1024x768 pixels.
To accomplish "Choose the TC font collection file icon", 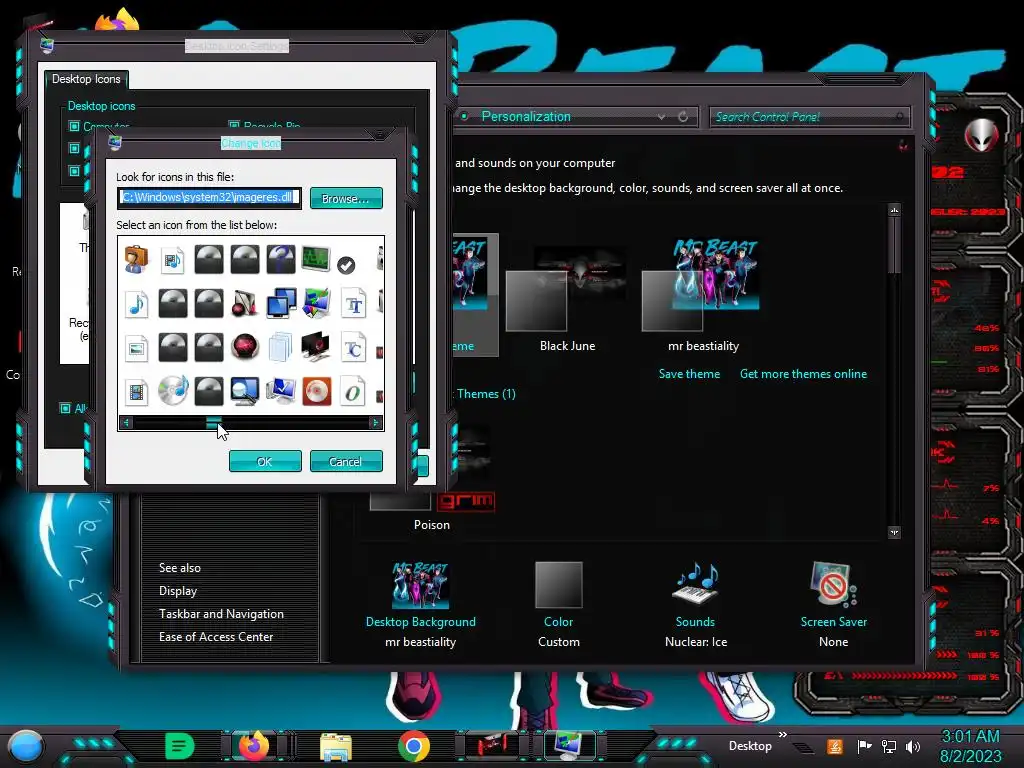I will click(x=353, y=348).
